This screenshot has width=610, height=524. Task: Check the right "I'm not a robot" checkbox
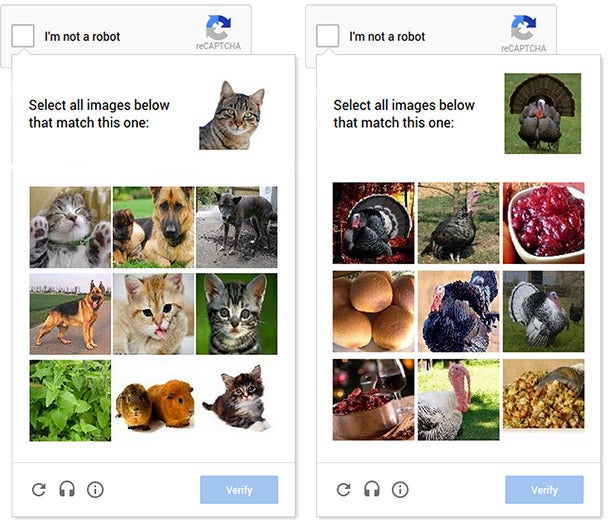(328, 36)
